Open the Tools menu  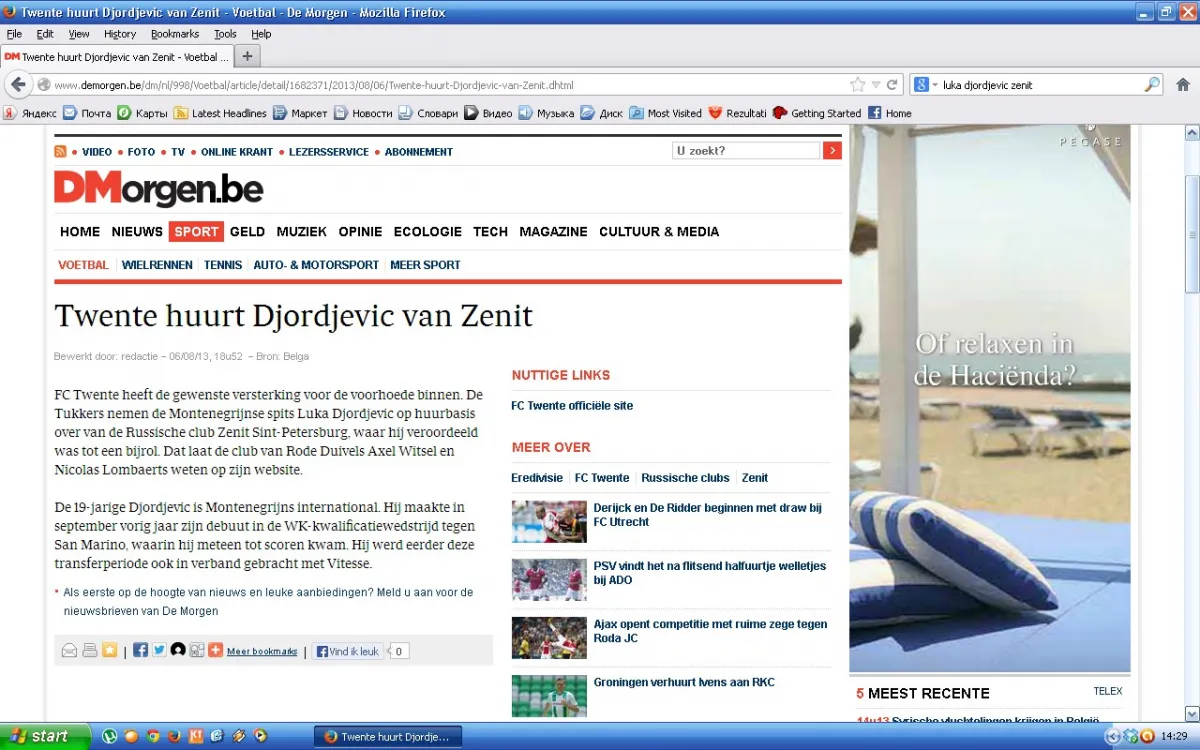tap(225, 34)
